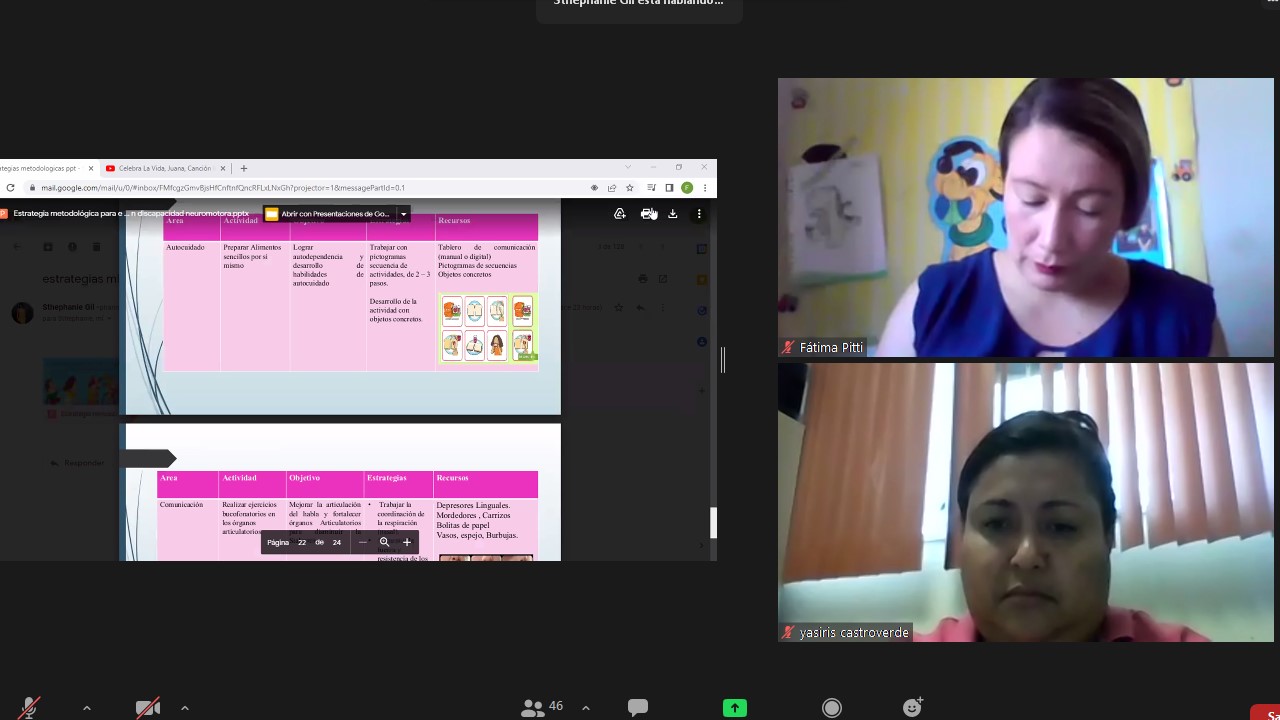This screenshot has width=1280, height=720.
Task: Click the 'Recursos' header in lower slide
Action: click(x=452, y=478)
